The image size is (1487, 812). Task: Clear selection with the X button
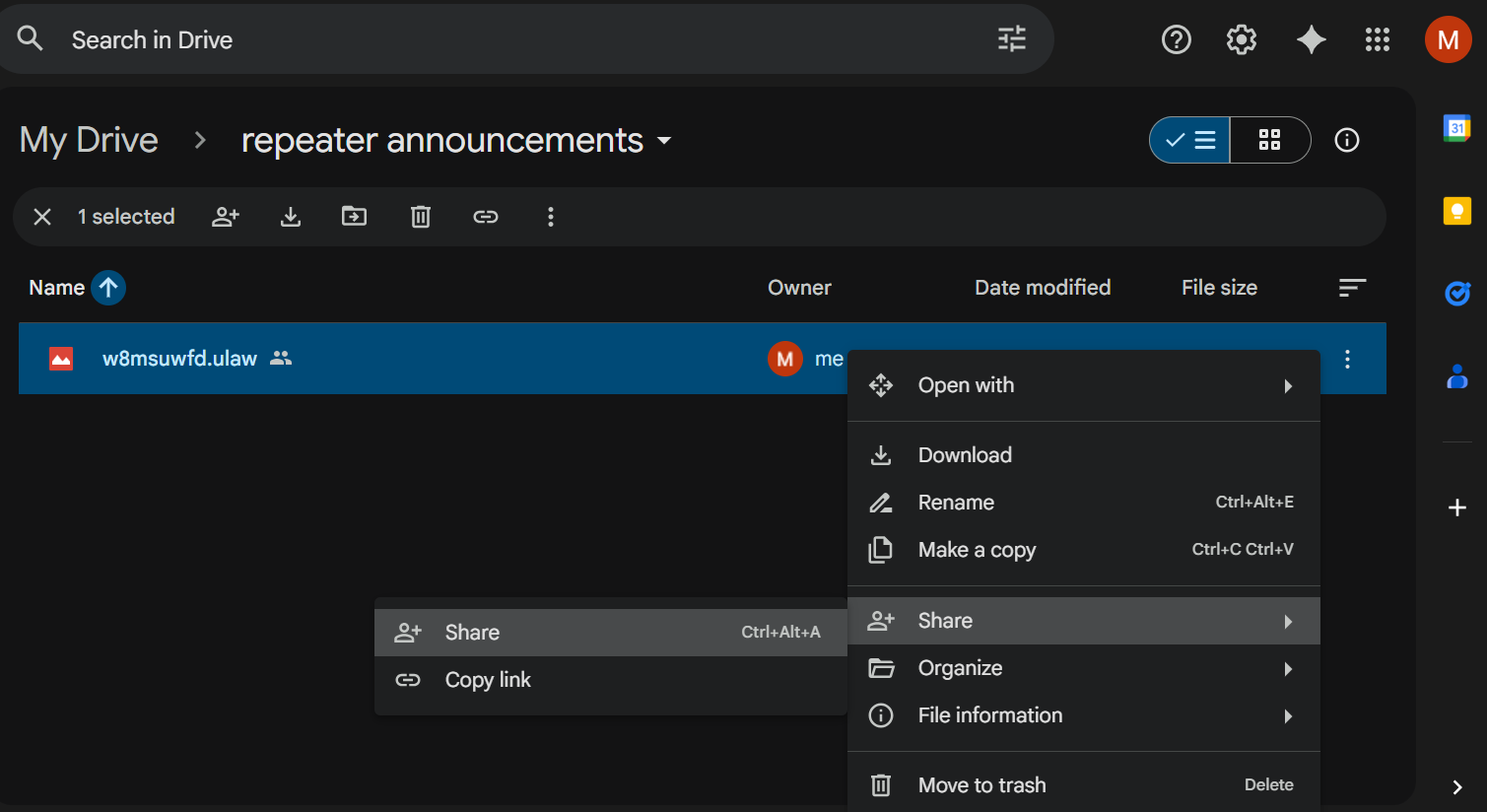(x=42, y=217)
